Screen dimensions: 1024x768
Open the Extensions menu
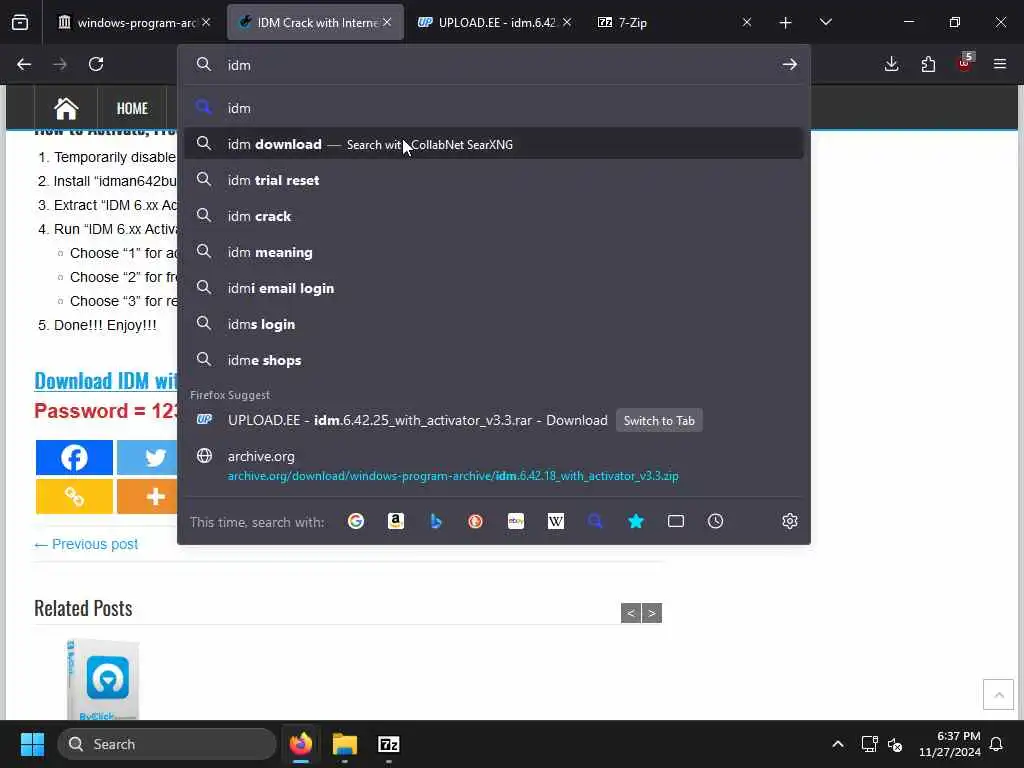928,64
